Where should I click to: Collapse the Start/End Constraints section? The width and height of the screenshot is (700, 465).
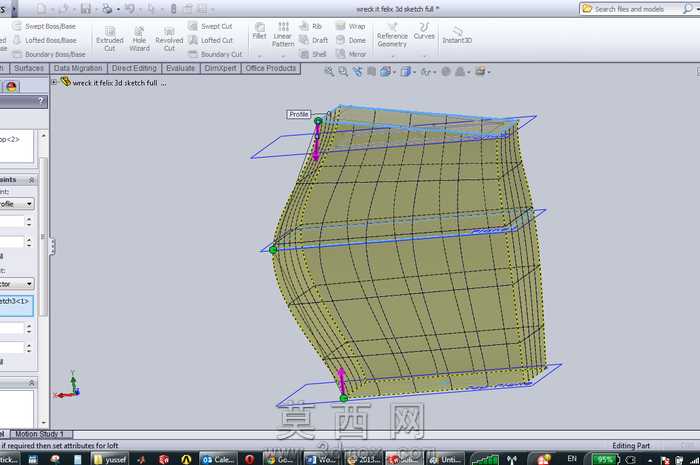point(31,180)
